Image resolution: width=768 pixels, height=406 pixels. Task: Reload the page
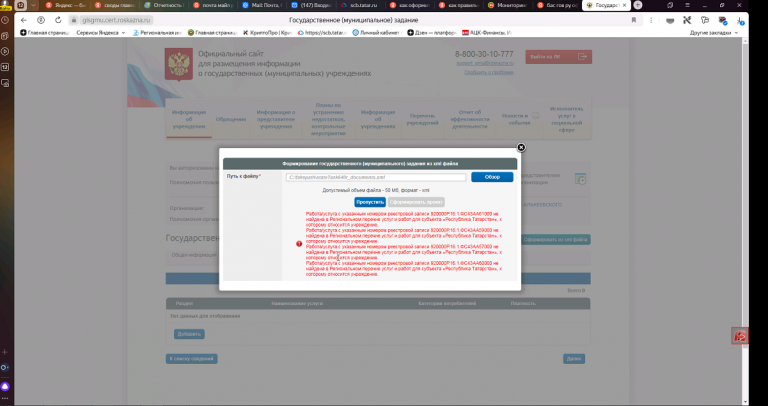point(58,20)
